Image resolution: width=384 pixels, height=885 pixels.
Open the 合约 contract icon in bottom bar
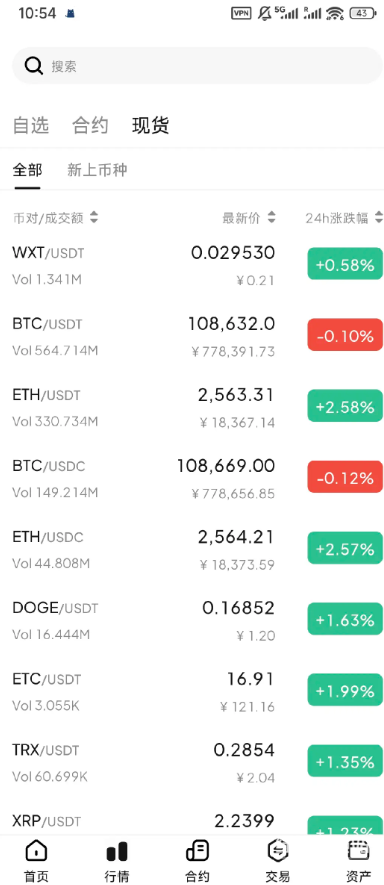tap(198, 850)
